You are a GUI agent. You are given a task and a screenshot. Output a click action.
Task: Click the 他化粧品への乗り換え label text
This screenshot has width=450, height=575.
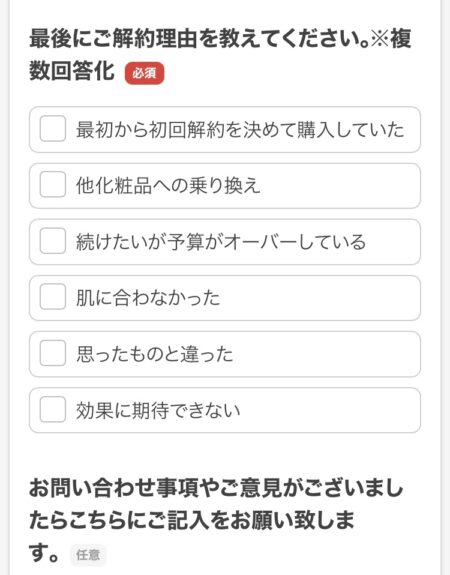[168, 186]
